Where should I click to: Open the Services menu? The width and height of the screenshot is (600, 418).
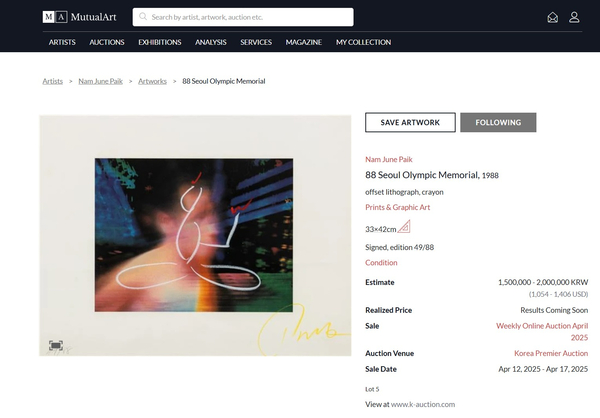click(x=256, y=42)
